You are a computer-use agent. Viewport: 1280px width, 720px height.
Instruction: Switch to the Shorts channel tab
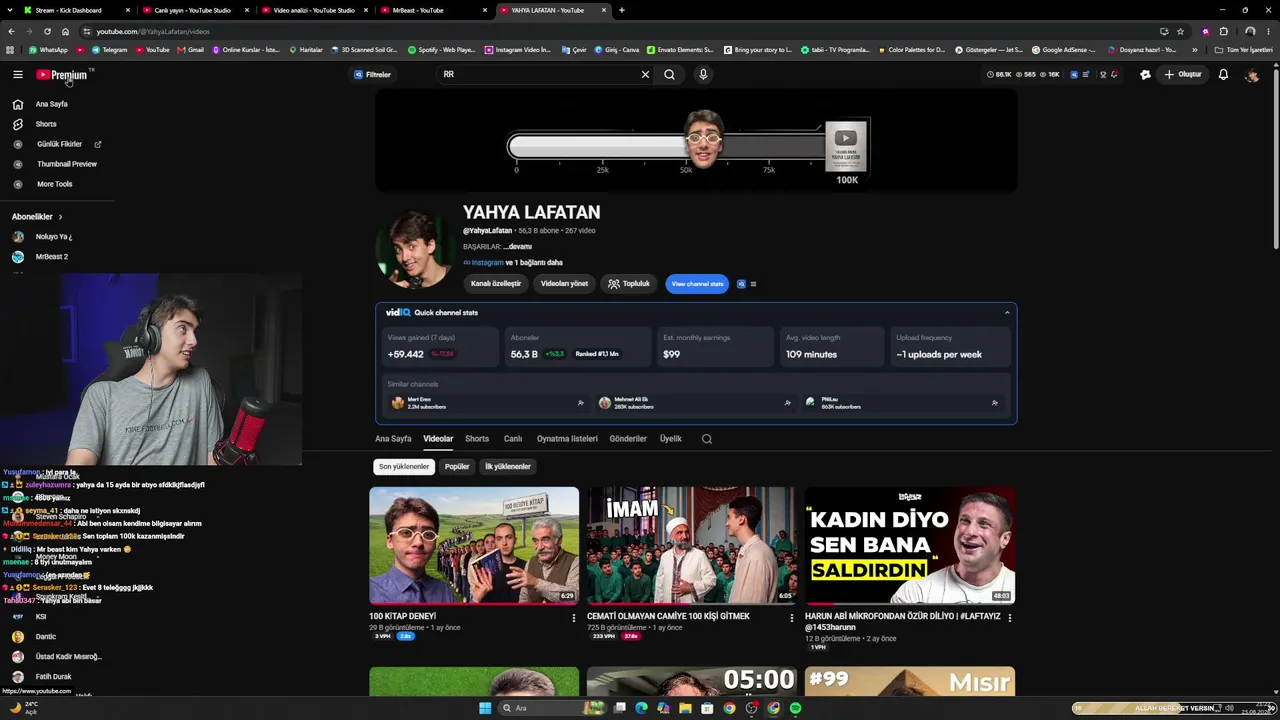click(477, 439)
